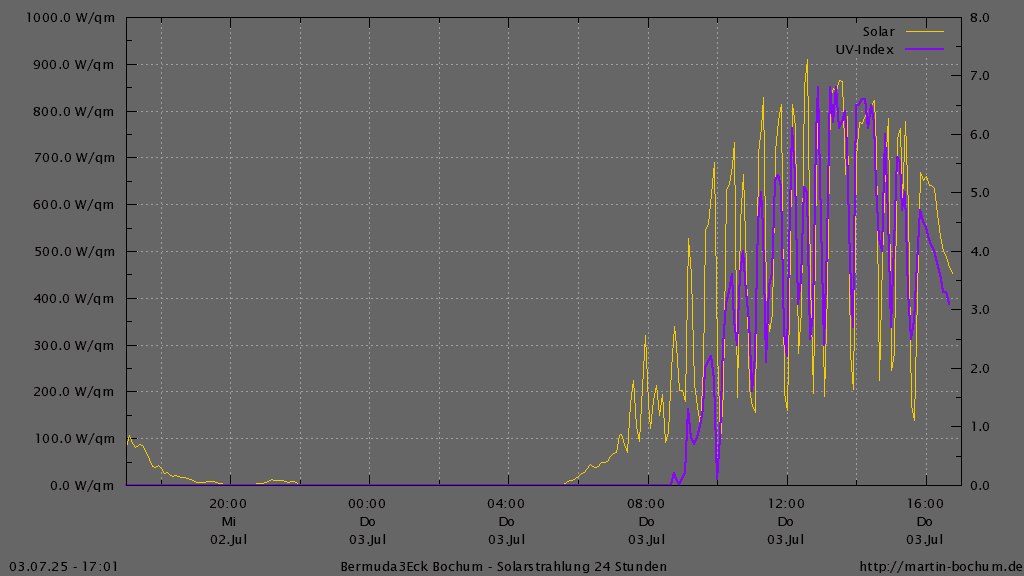This screenshot has width=1024, height=576.
Task: Click the '04:00' time axis label
Action: click(x=506, y=504)
